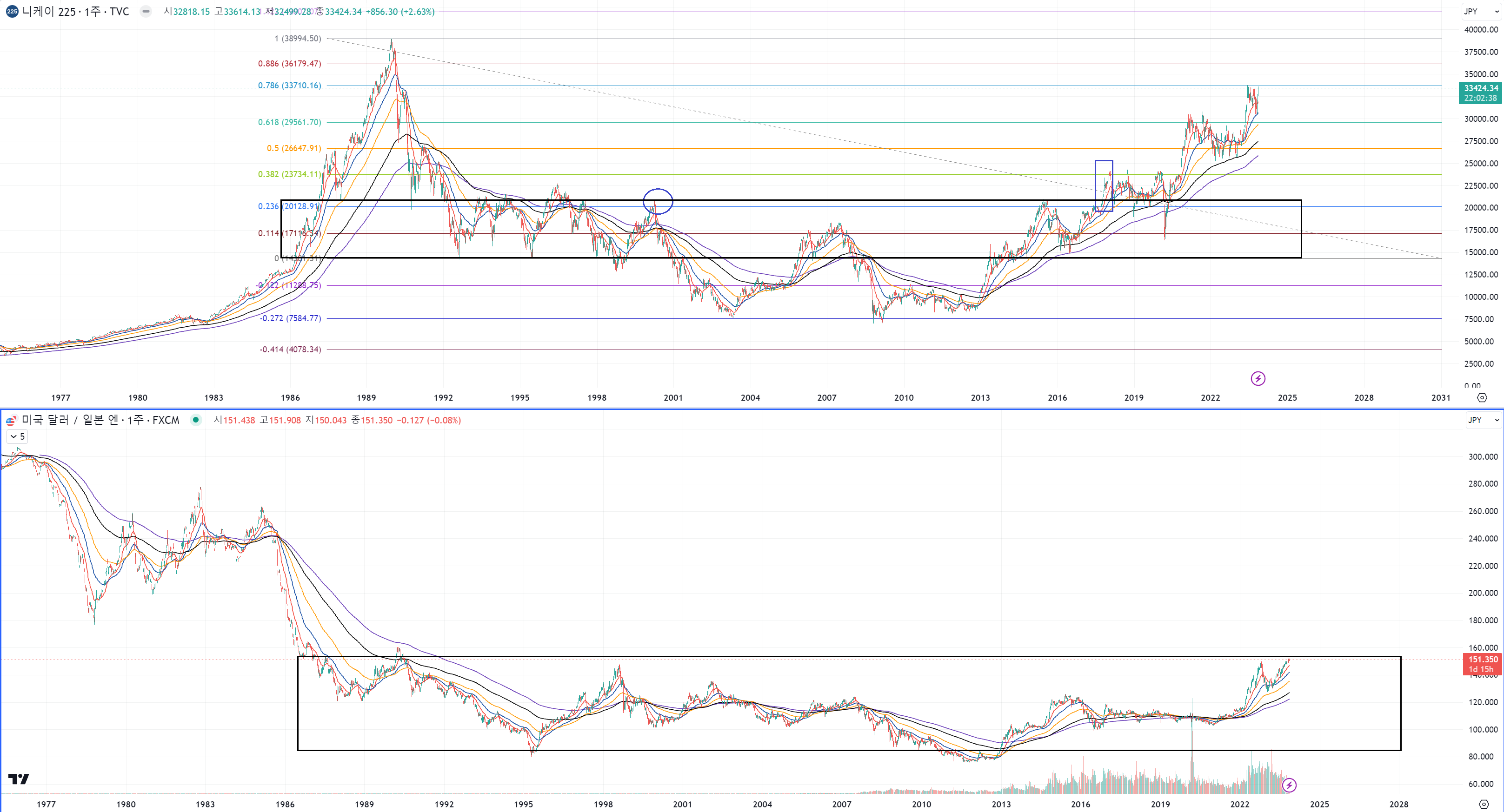The height and width of the screenshot is (812, 1504).
Task: Open chart settings gear on the Nikkei time axis
Action: [x=1482, y=398]
